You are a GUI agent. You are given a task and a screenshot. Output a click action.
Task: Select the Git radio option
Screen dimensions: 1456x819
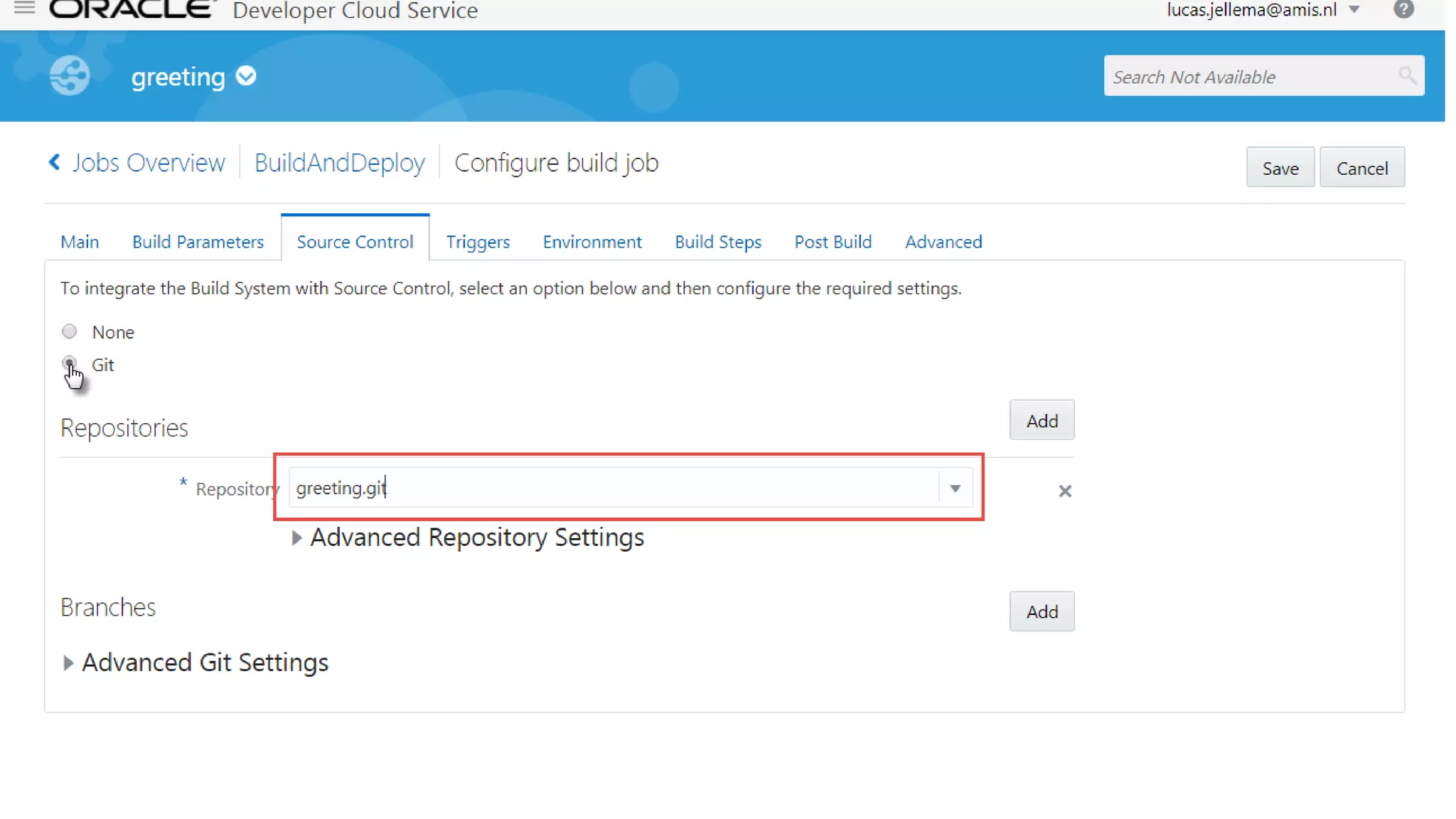pos(70,363)
